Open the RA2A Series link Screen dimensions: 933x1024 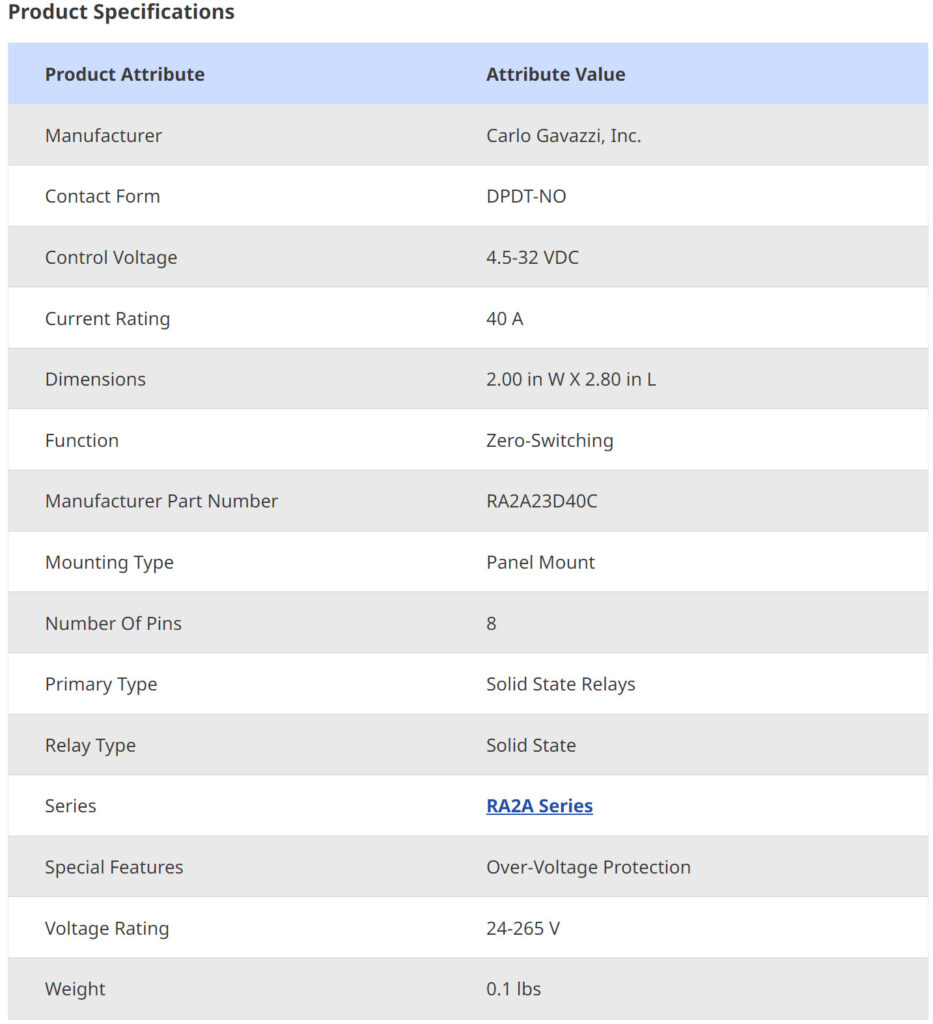point(539,806)
